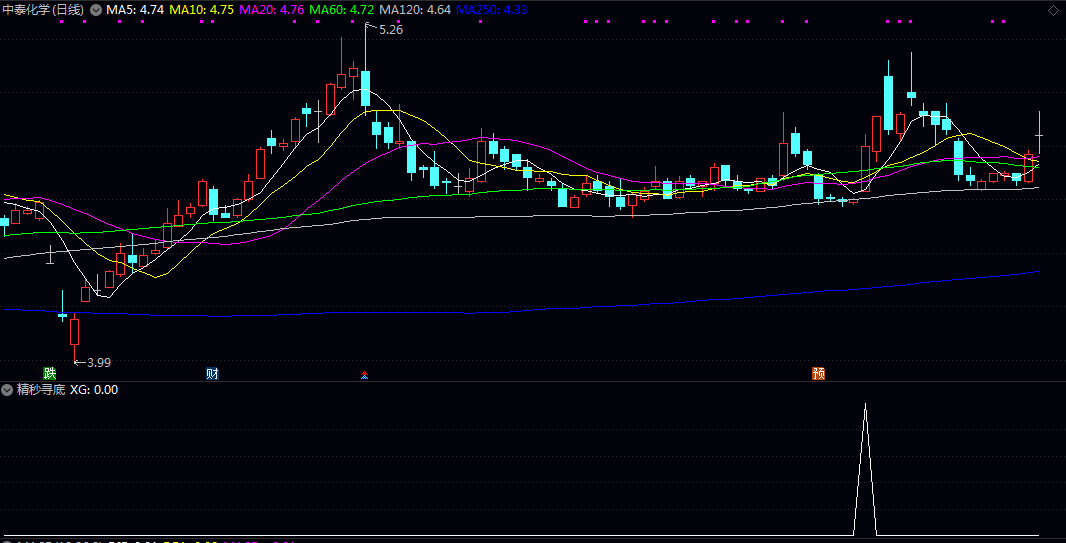The image size is (1066, 543).
Task: Click the red candlestick at the 3.99 low
Action: tap(74, 332)
